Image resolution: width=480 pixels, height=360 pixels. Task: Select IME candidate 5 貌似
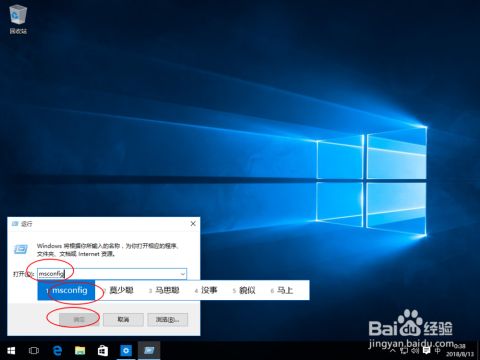244,290
